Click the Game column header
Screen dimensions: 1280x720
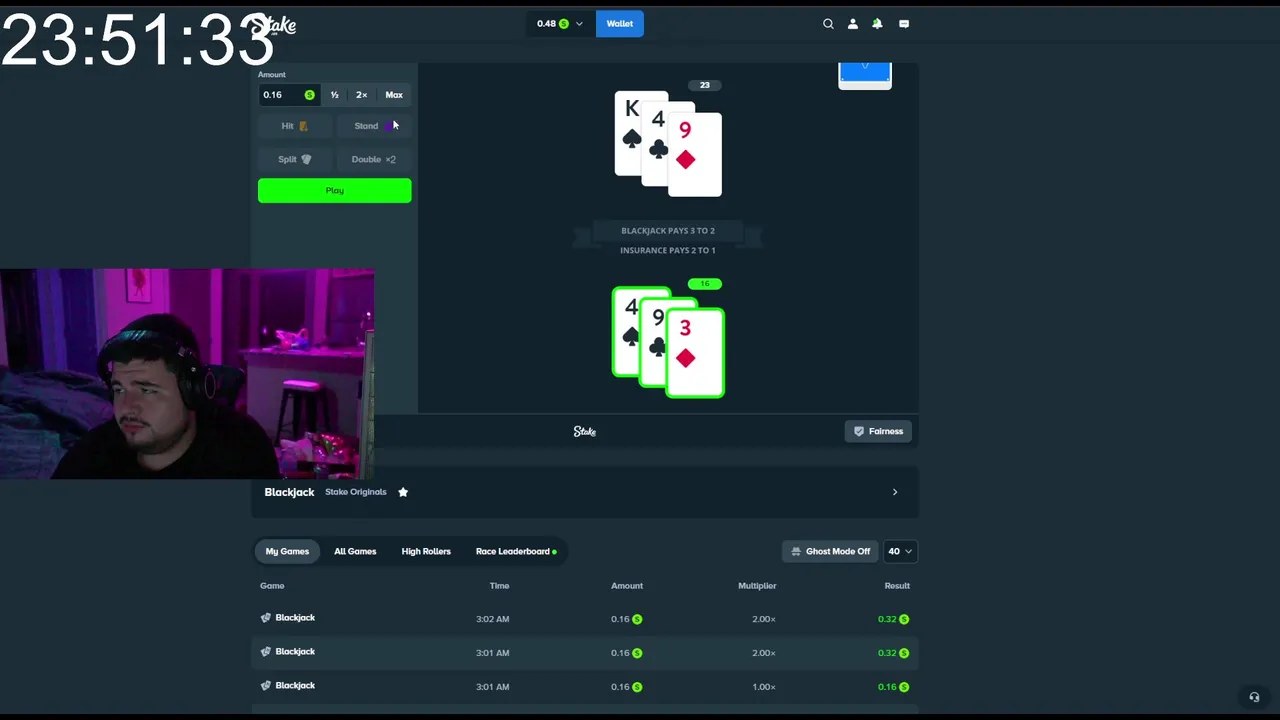tap(272, 586)
